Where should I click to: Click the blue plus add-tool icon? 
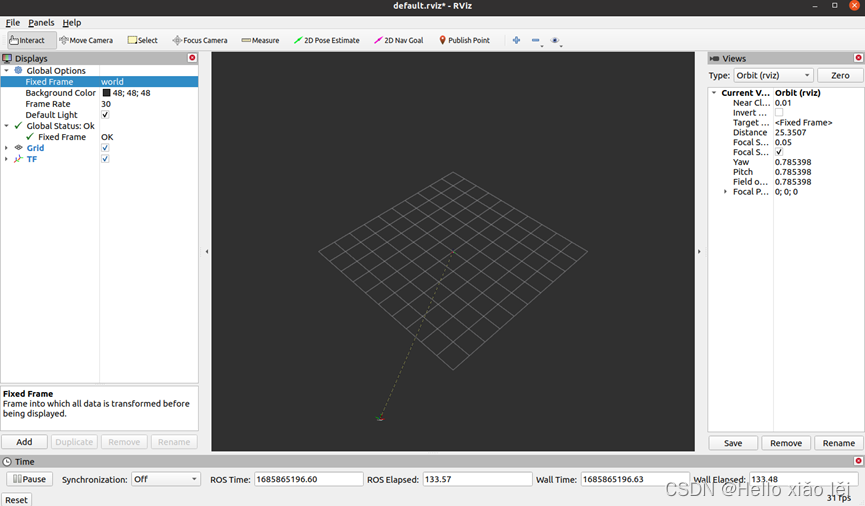click(516, 40)
